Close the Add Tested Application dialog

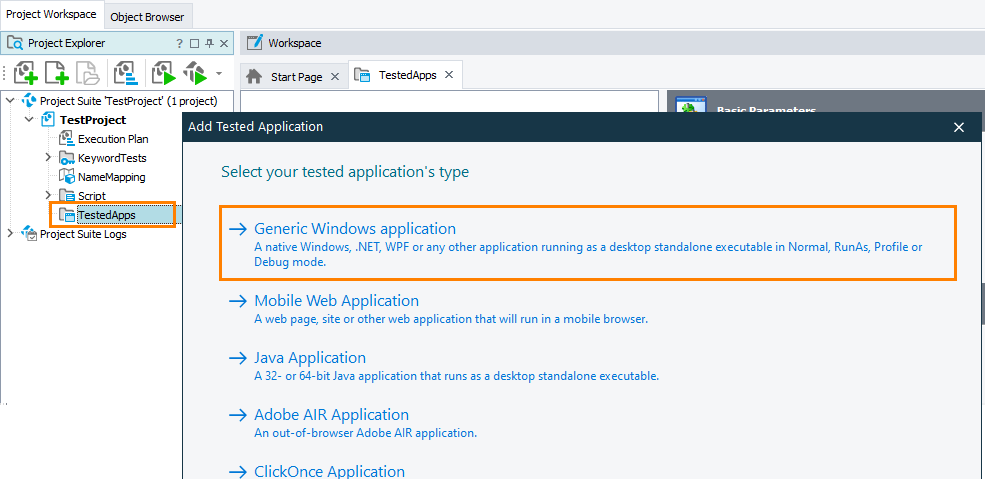(959, 127)
